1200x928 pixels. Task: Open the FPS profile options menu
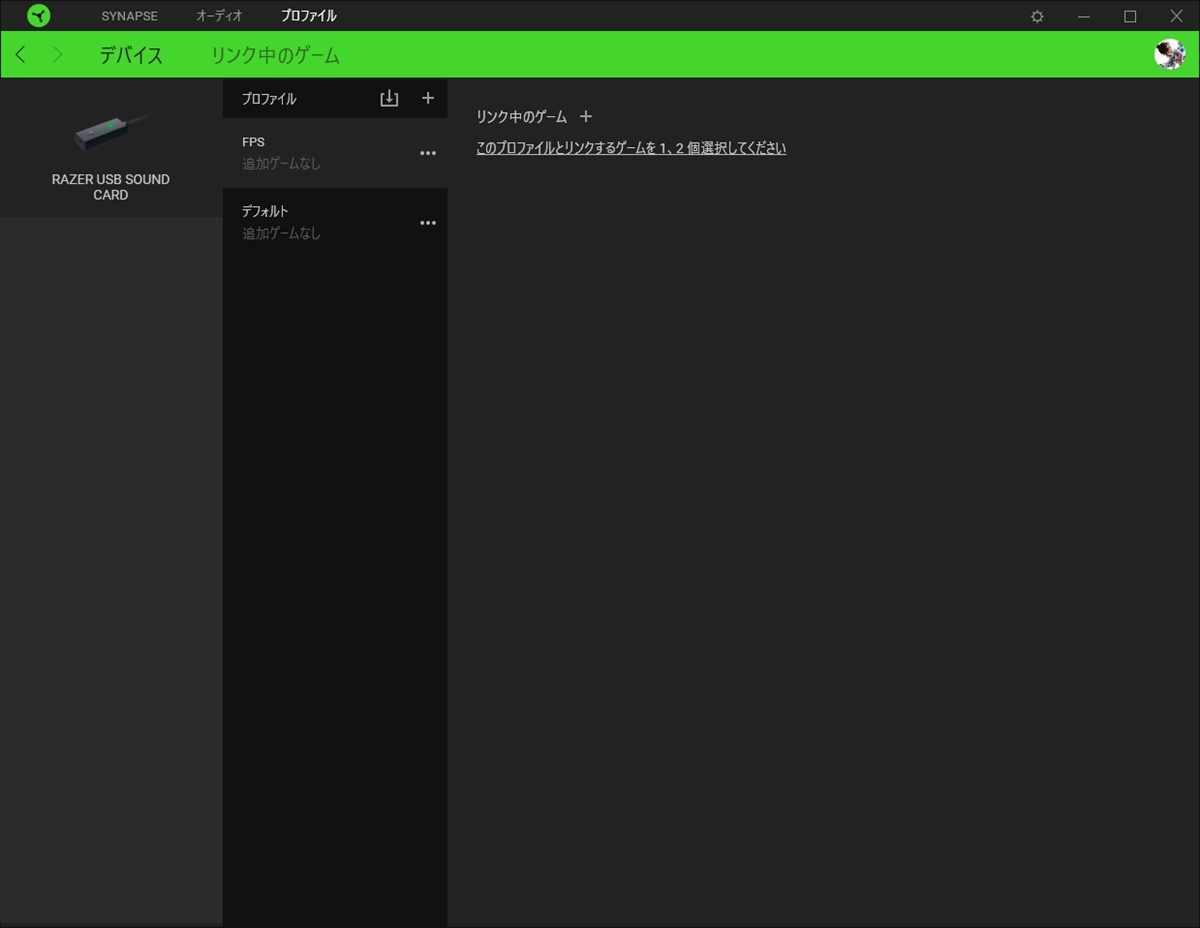tap(428, 153)
